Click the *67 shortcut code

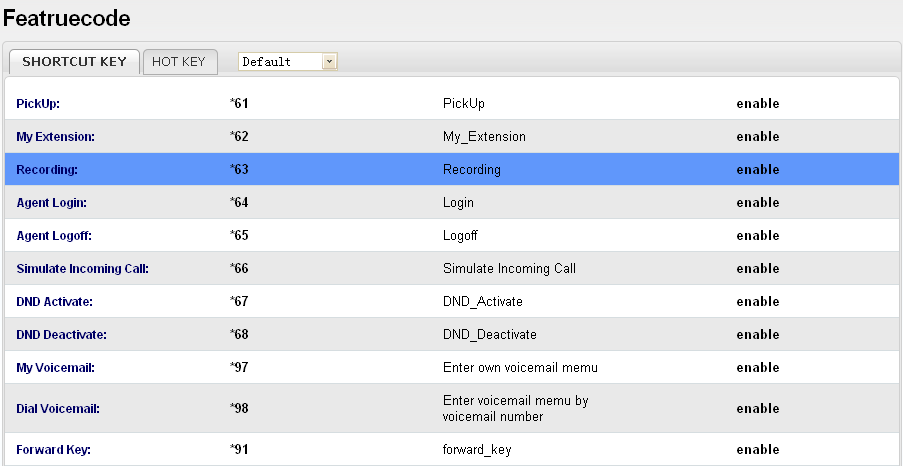point(239,302)
